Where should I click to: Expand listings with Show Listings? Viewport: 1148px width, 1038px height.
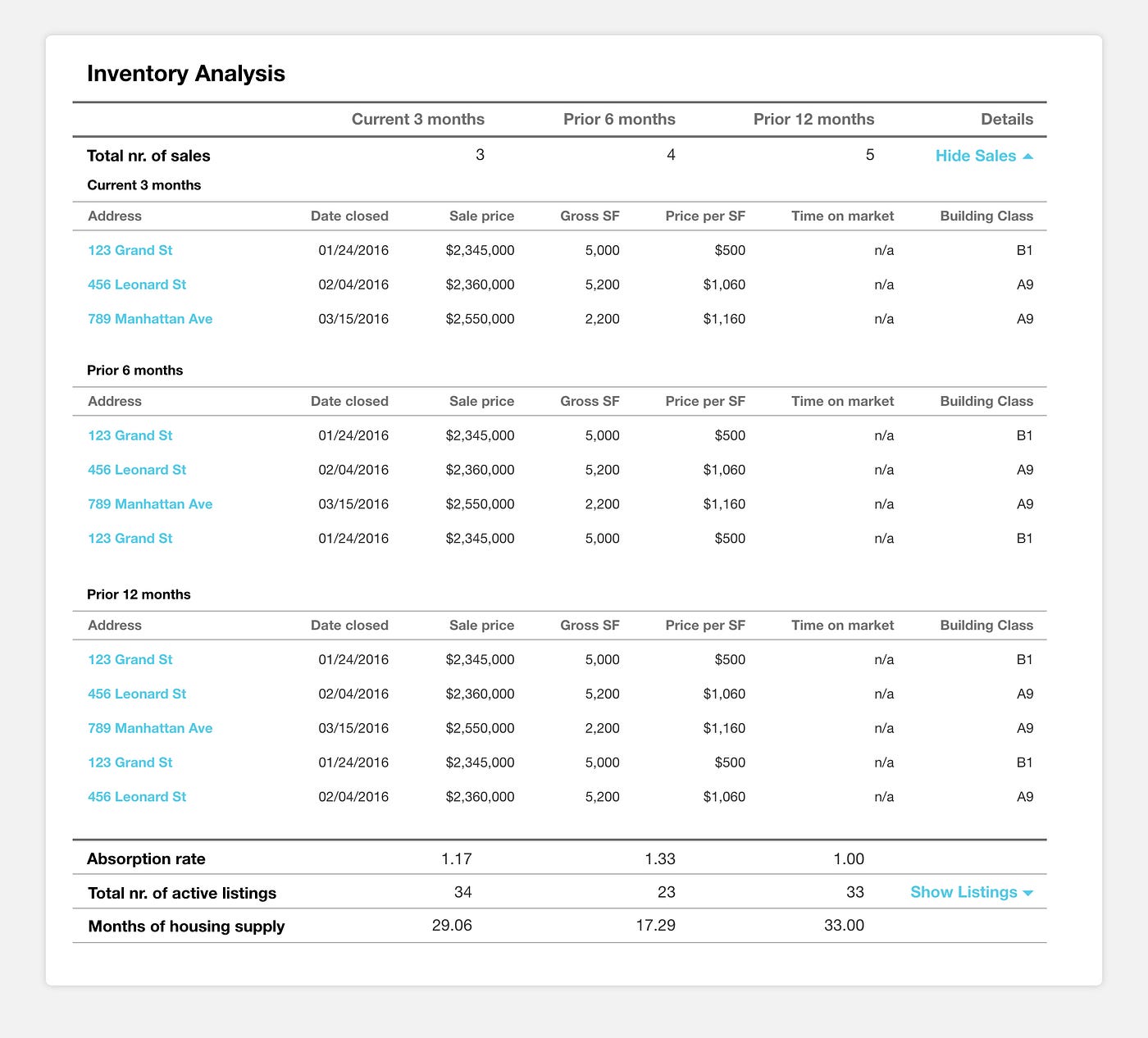click(964, 892)
